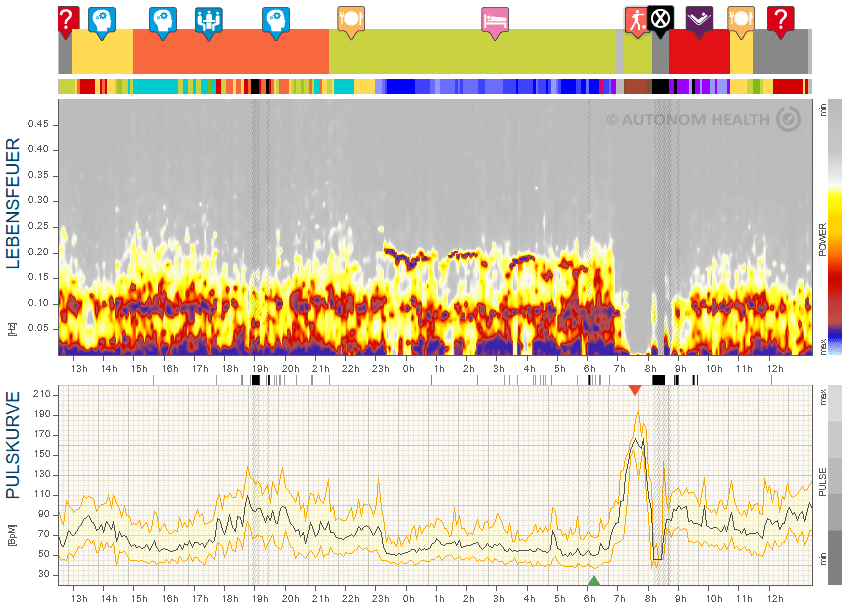Image resolution: width=846 pixels, height=607 pixels.
Task: Click the green minimum-pulse triangle marker
Action: pos(593,581)
